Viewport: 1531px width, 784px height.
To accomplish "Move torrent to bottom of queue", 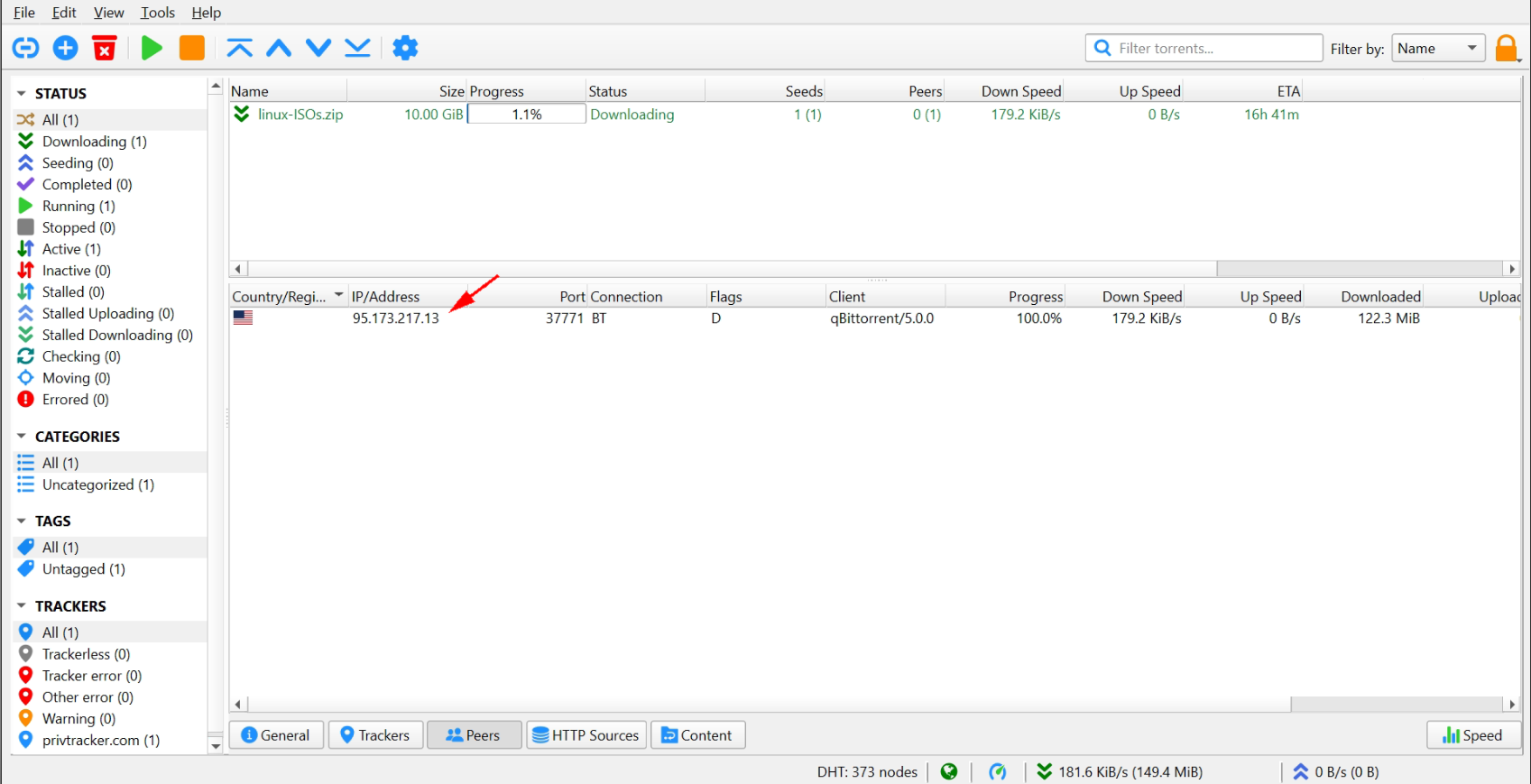I will (358, 48).
